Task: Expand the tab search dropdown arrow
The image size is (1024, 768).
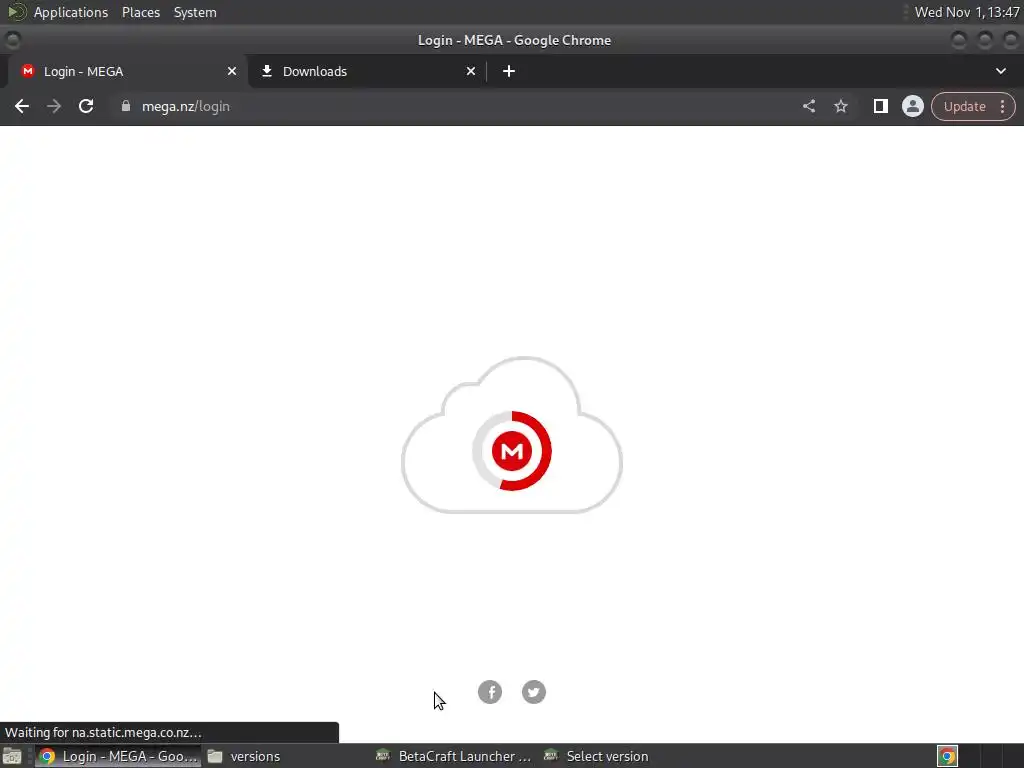Action: click(x=1000, y=71)
